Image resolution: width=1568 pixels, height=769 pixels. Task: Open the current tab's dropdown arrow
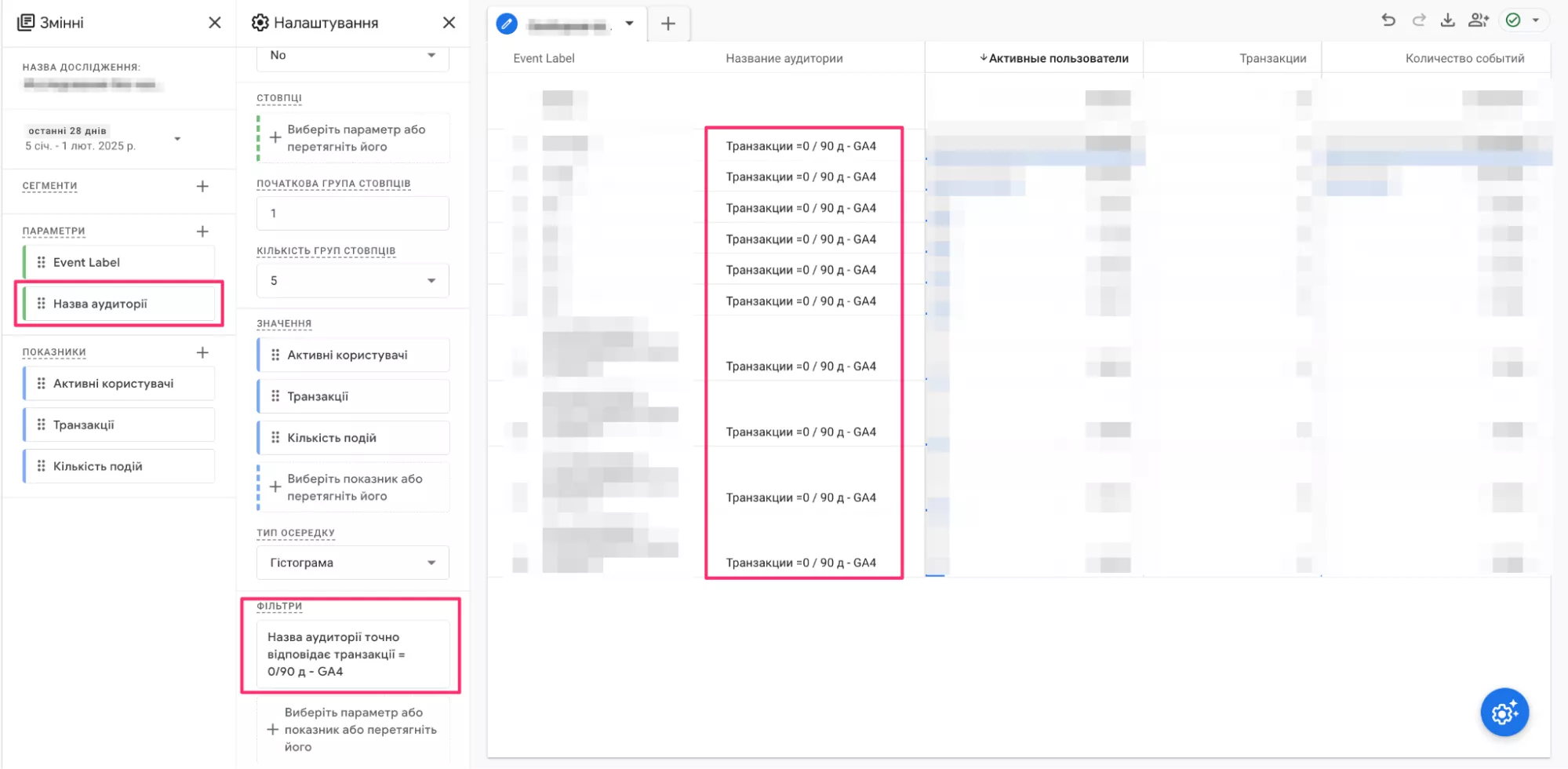tap(629, 24)
